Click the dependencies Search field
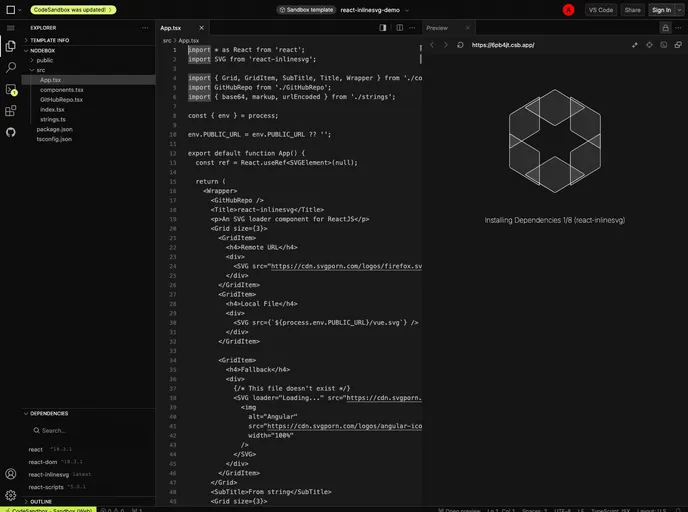The height and width of the screenshot is (512, 688). (x=90, y=430)
